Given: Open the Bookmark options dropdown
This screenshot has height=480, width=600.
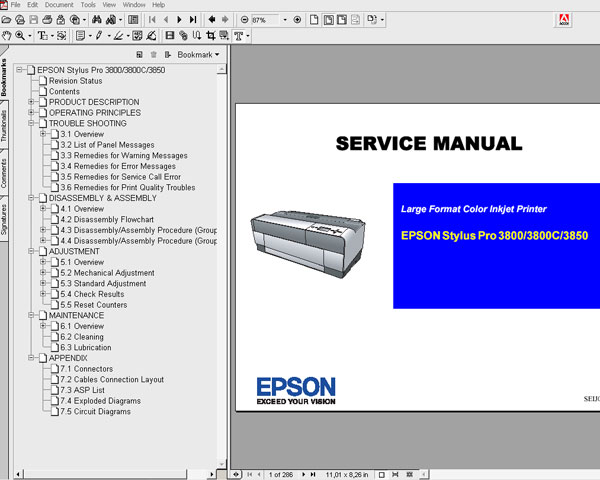Looking at the screenshot, I should point(198,55).
